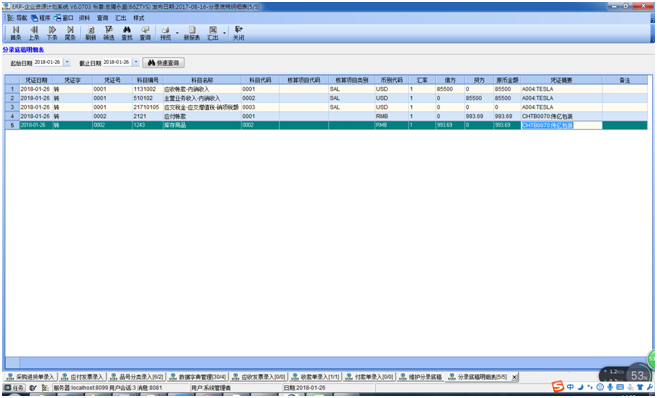Go to first record (首条)

coord(16,33)
